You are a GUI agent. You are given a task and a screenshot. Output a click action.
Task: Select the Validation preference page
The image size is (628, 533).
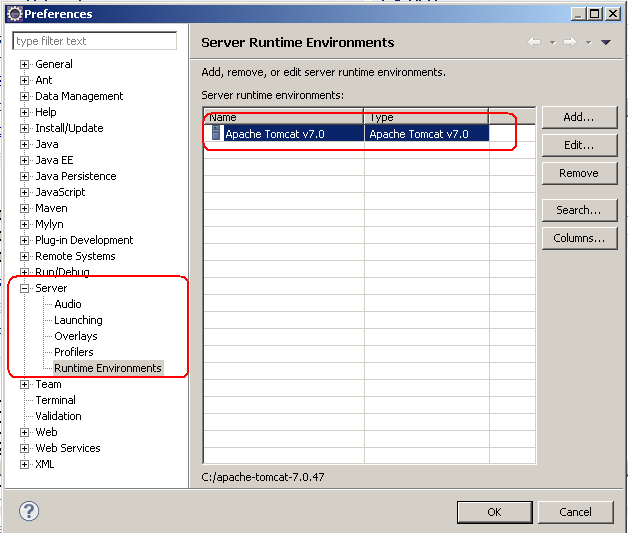pos(58,416)
